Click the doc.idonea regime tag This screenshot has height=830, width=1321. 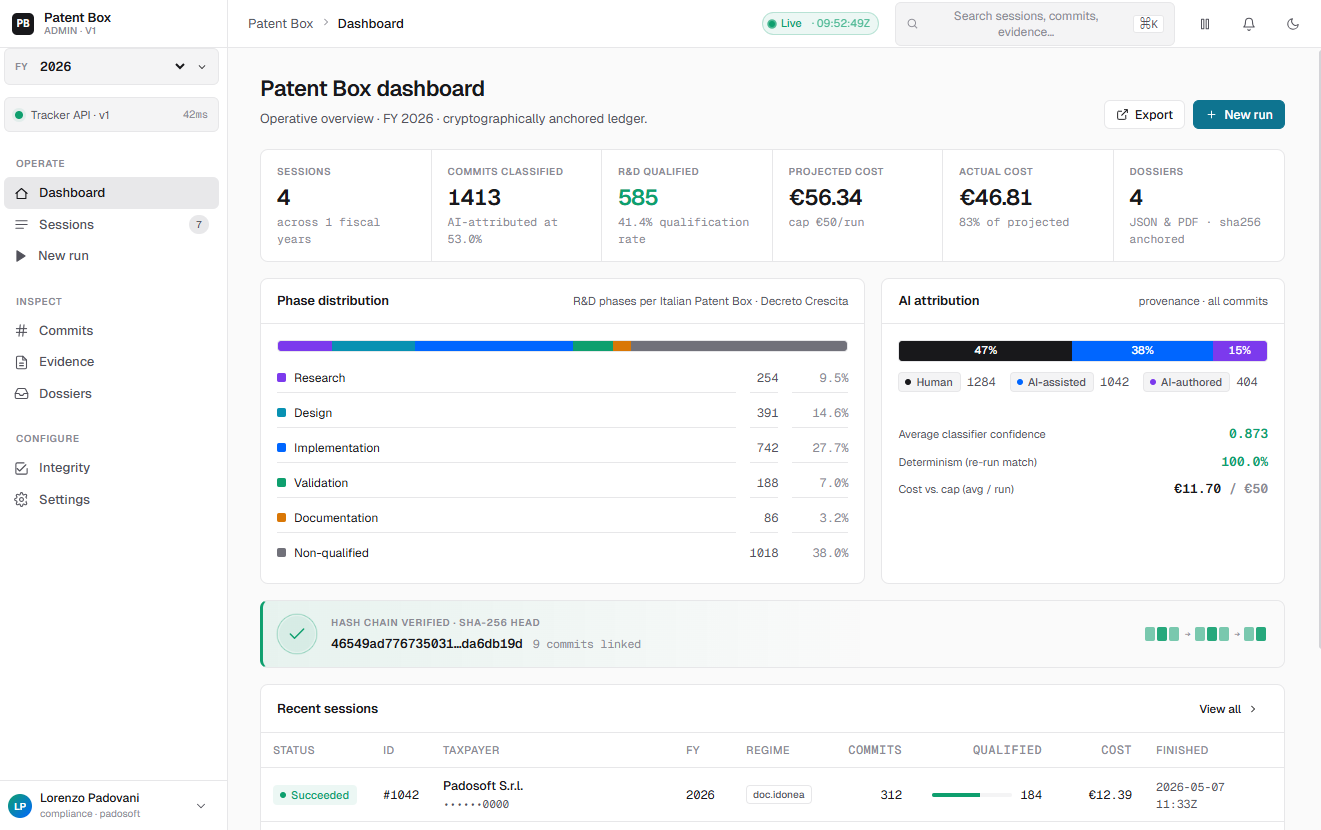779,795
